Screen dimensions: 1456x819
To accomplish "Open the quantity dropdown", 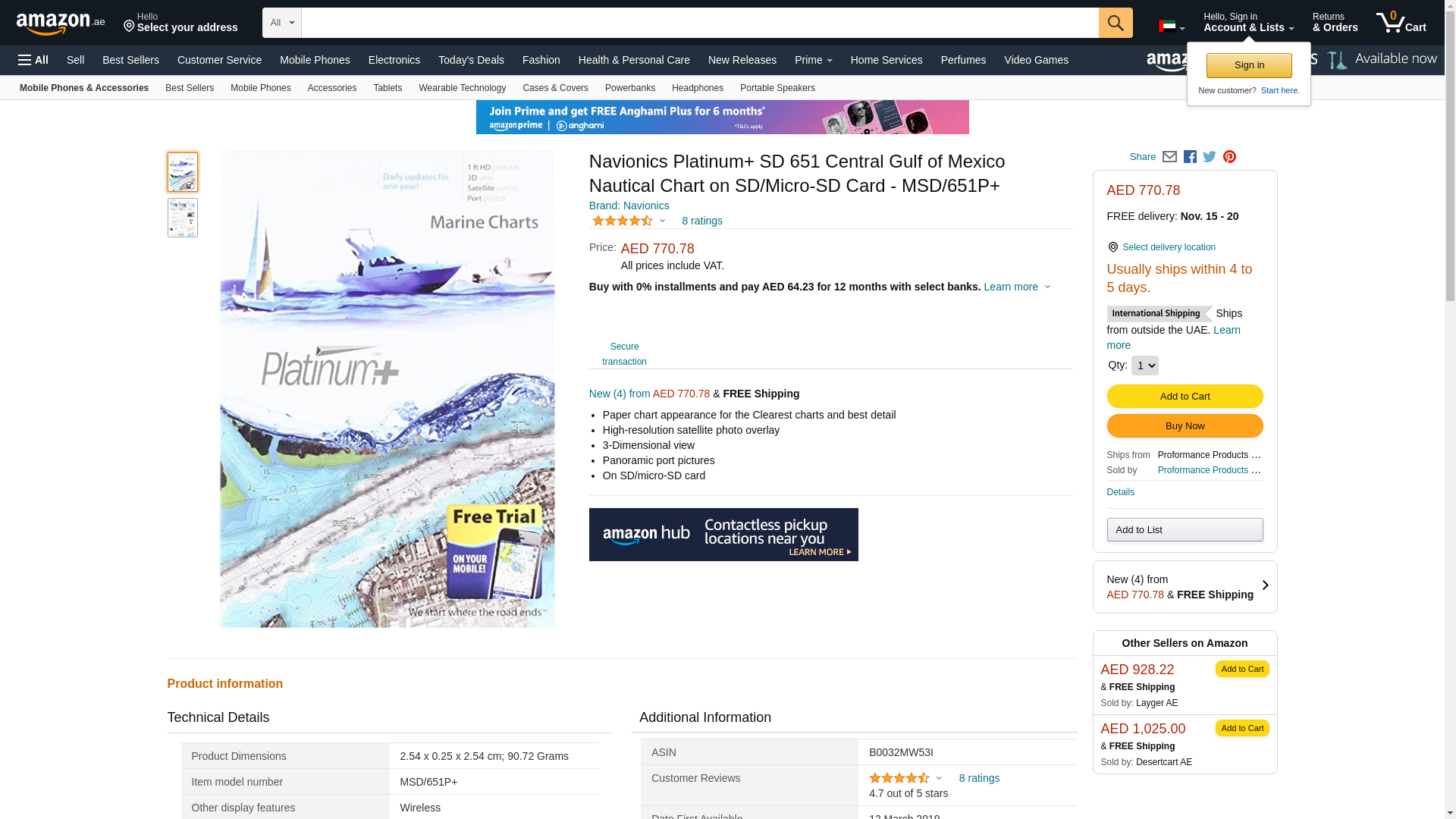I will [1144, 366].
